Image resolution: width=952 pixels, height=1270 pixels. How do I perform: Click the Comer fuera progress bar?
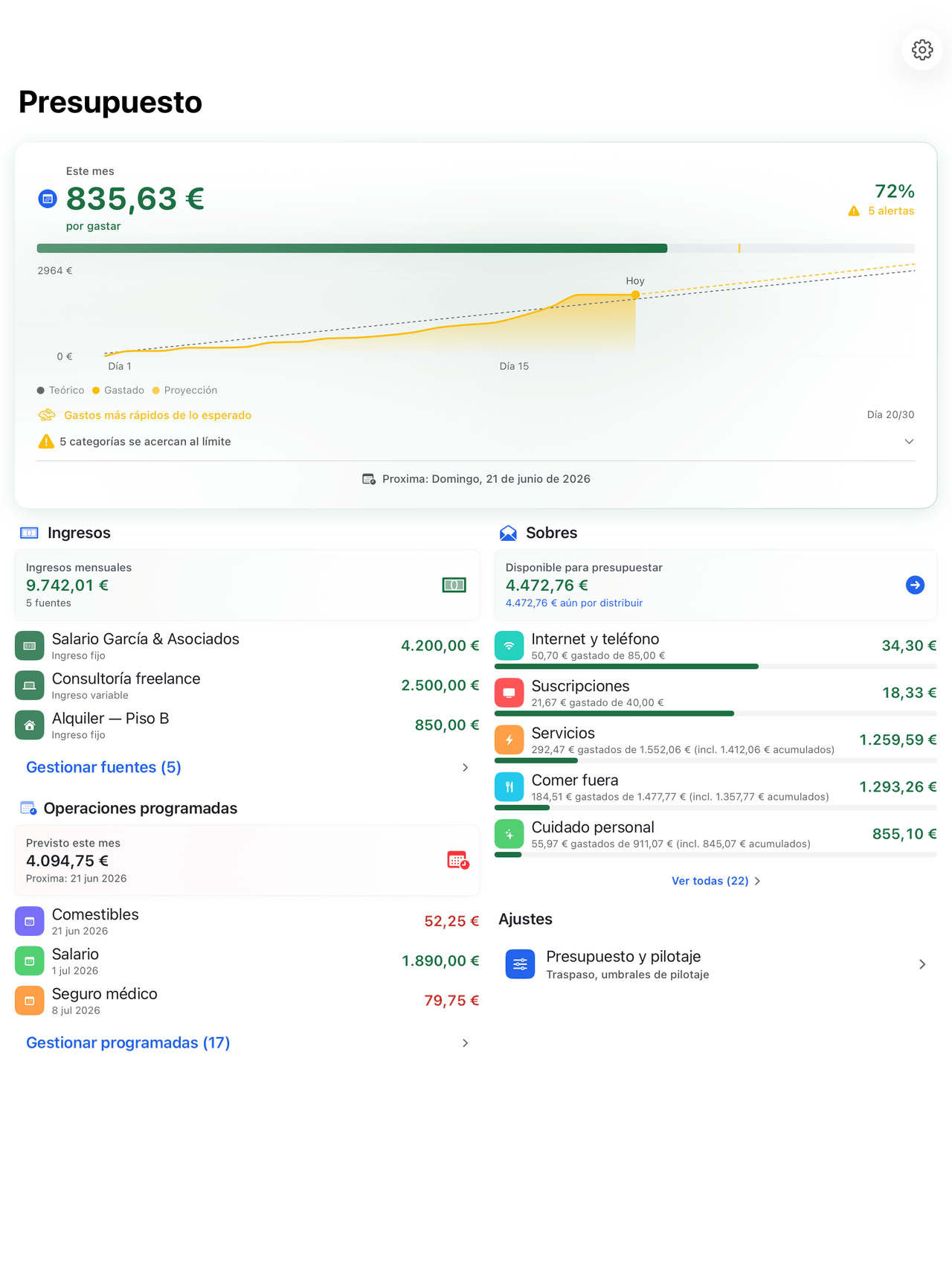click(715, 807)
